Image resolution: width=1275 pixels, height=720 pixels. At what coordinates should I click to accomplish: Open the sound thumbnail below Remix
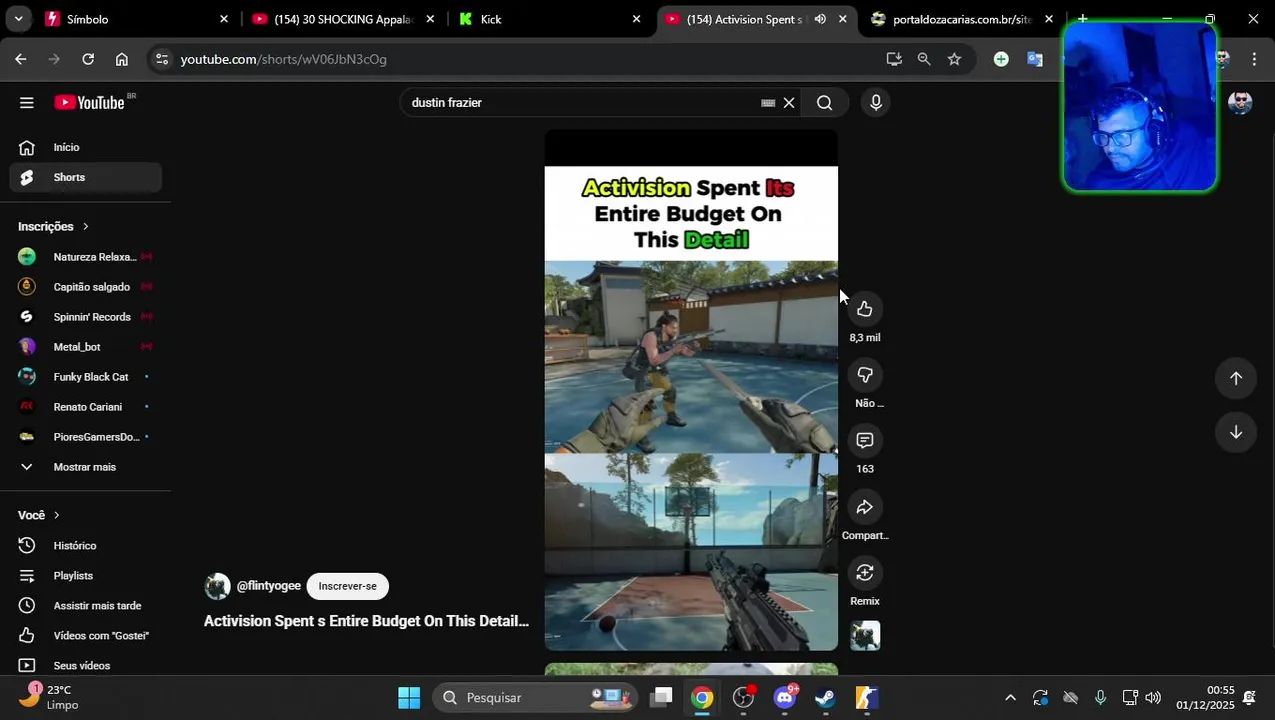coord(865,636)
